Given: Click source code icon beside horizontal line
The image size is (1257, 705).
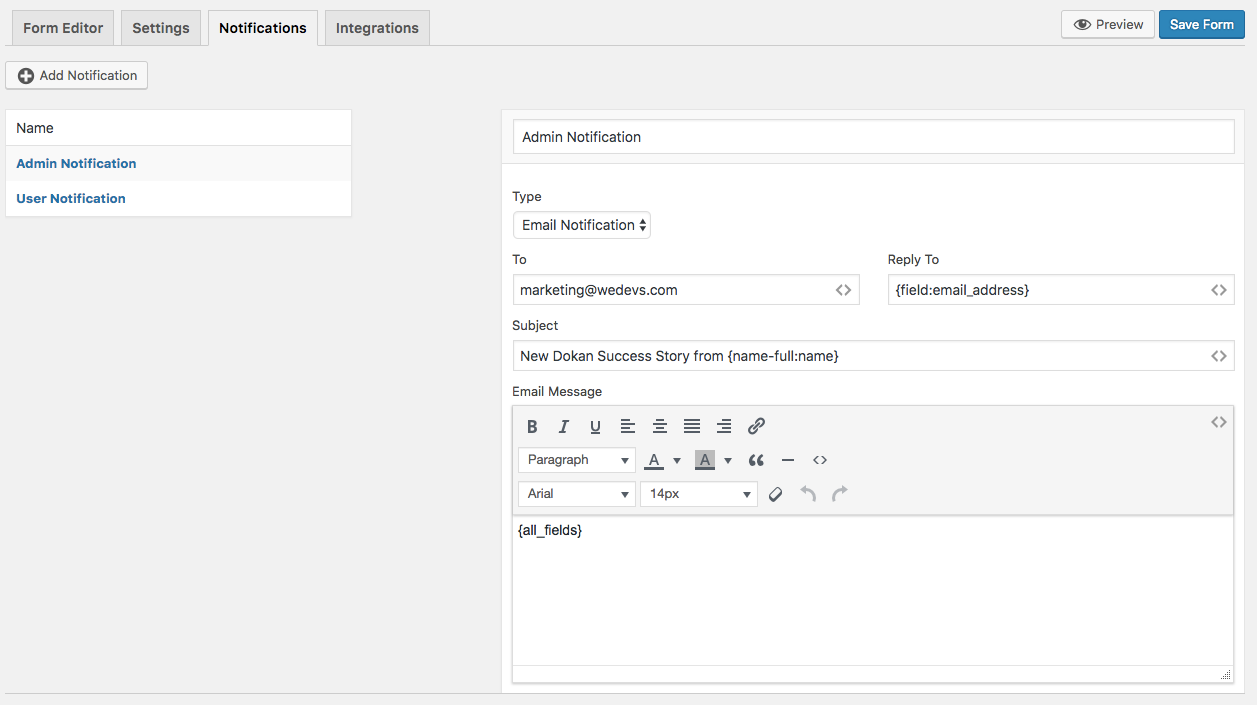Looking at the screenshot, I should 820,460.
